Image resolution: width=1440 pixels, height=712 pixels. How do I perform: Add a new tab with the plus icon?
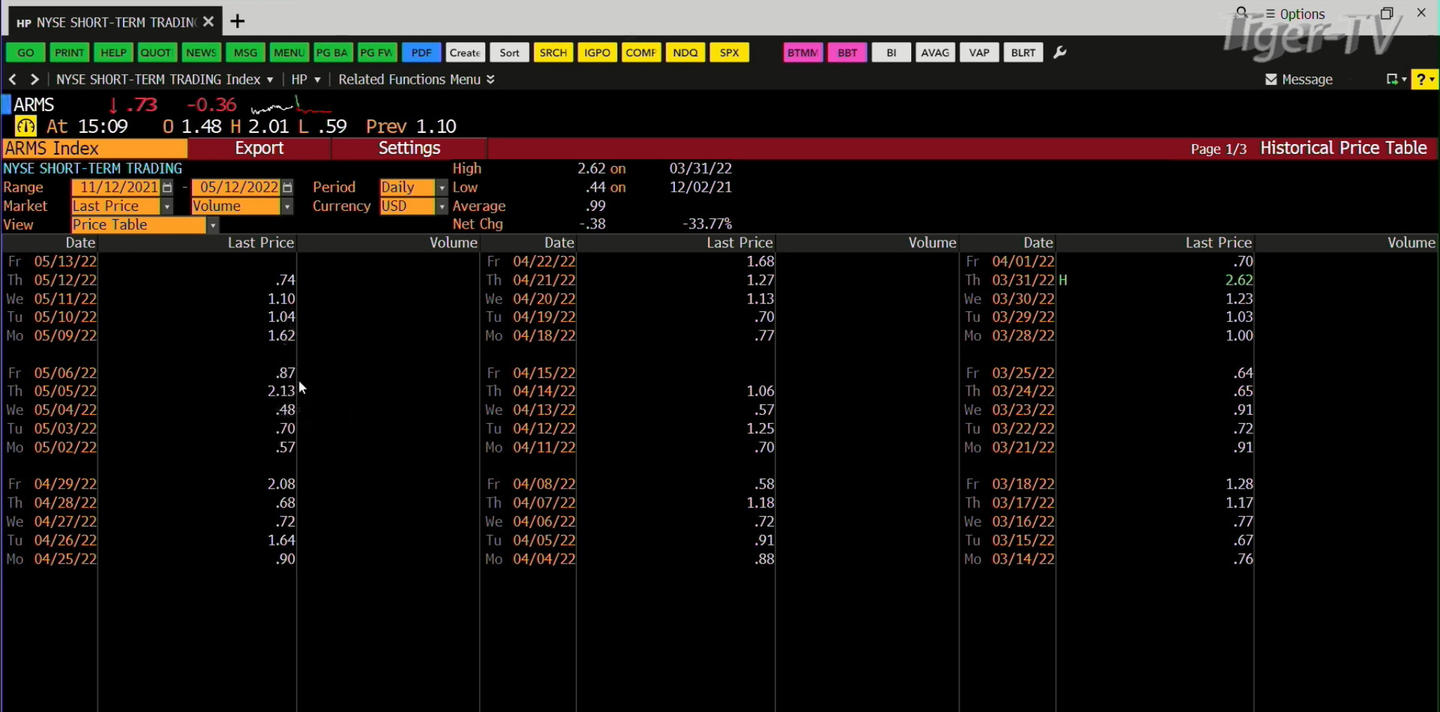(237, 21)
